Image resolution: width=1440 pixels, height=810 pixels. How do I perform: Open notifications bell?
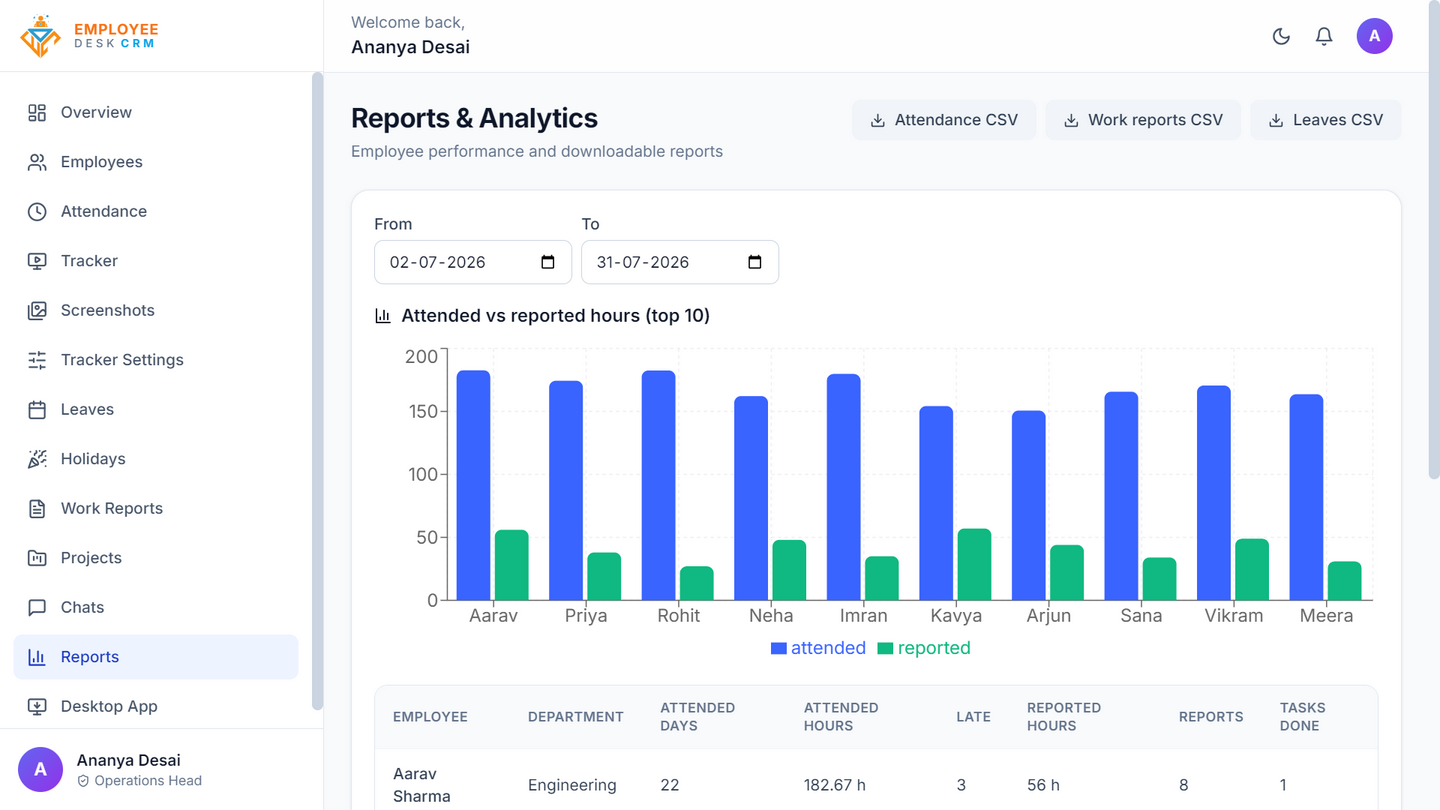coord(1324,37)
